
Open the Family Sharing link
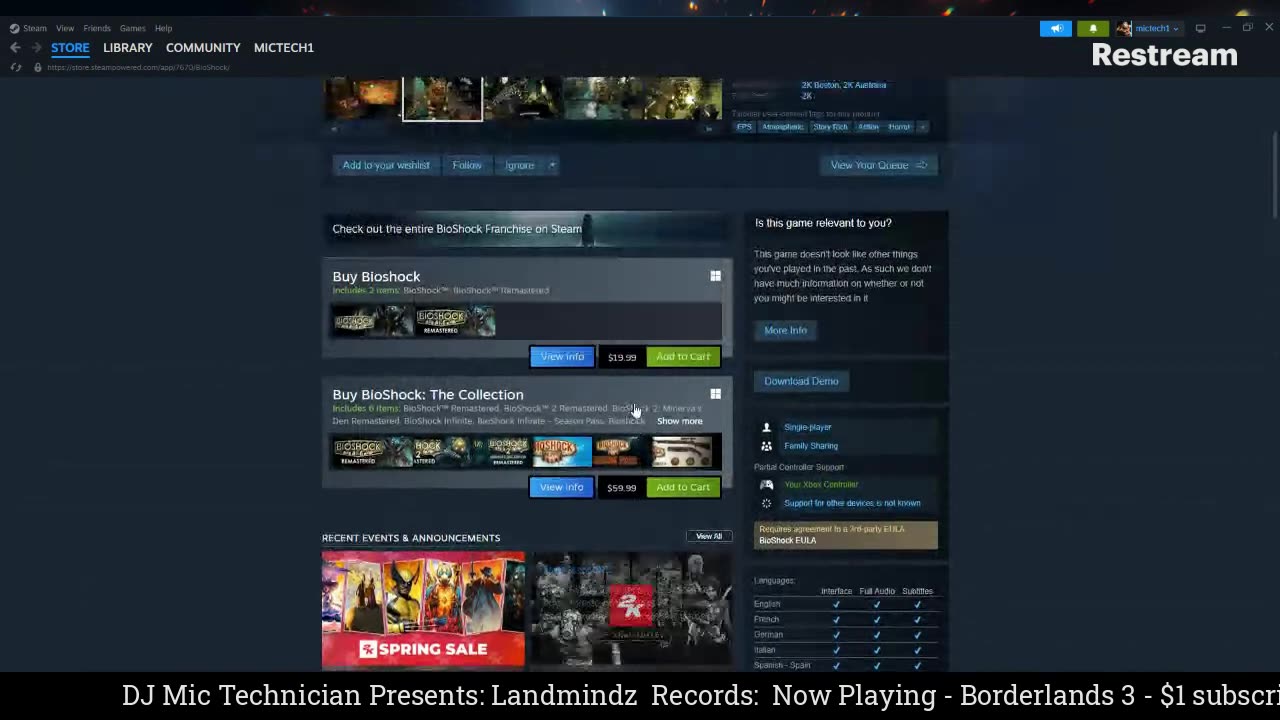point(811,446)
